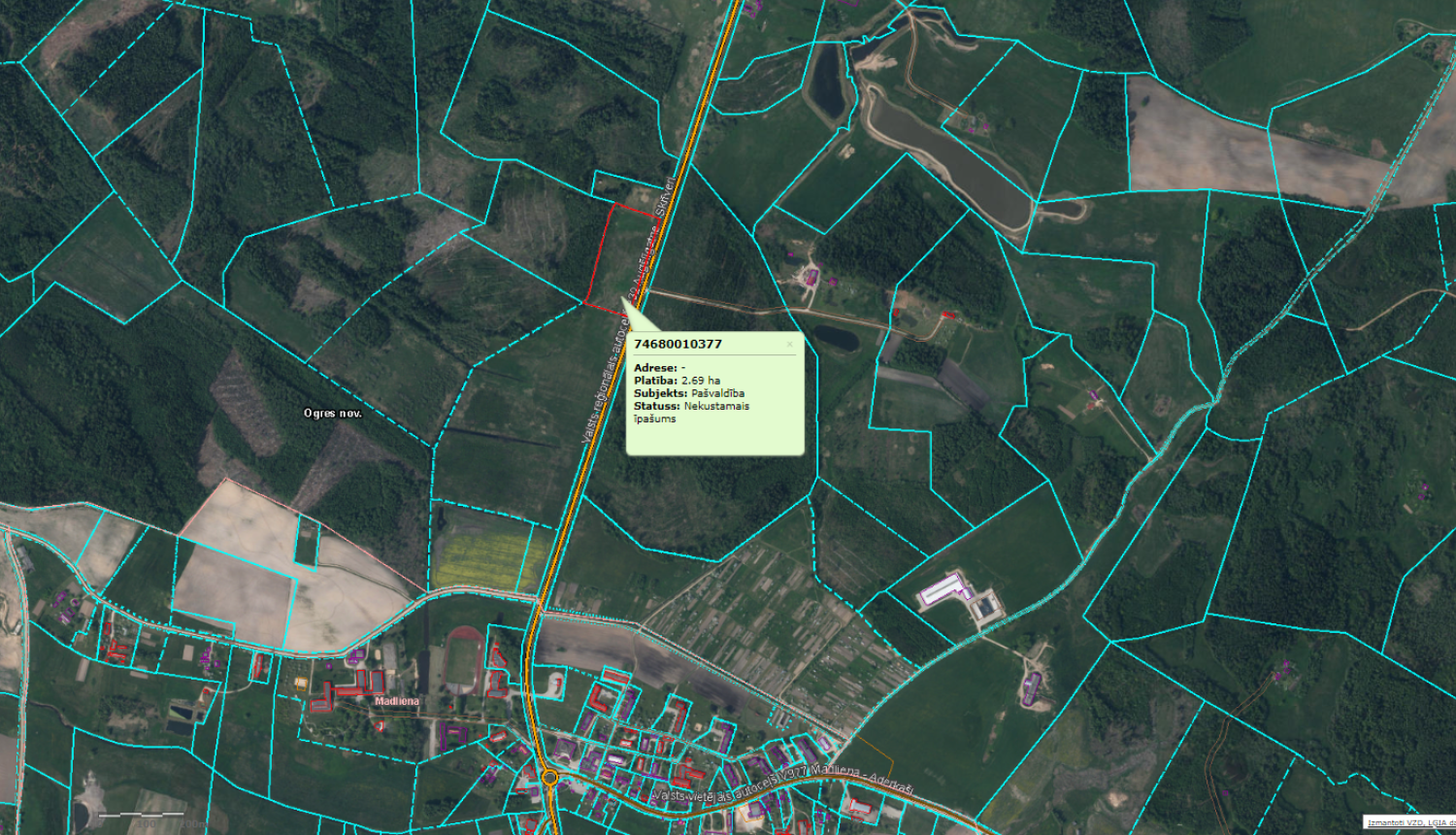1456x835 pixels.
Task: Open the Izmantoti VZD, LĢIA dati attribution link
Action: [x=1409, y=823]
